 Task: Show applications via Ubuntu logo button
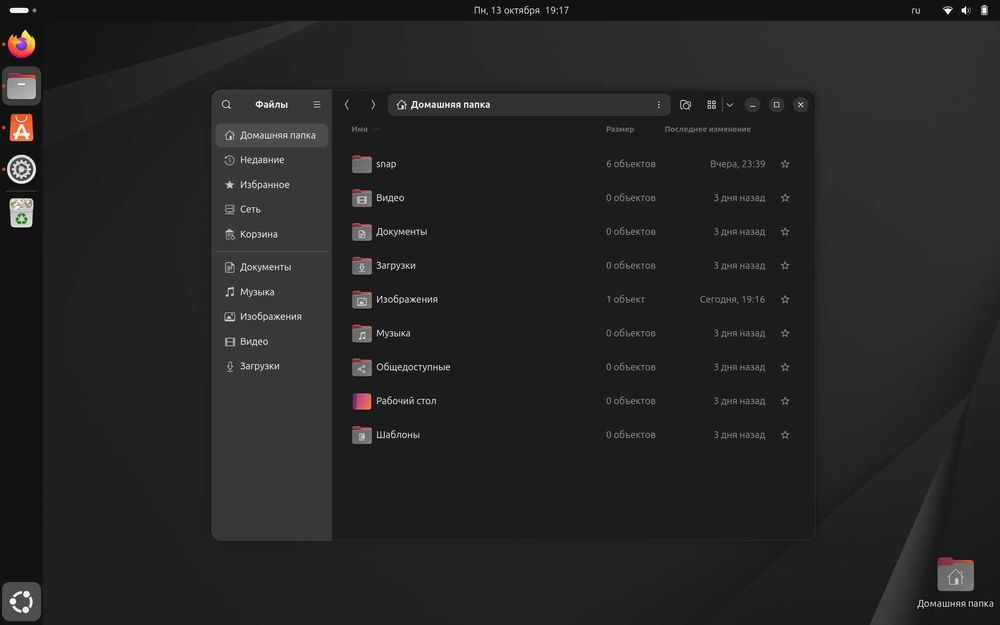pyautogui.click(x=22, y=601)
